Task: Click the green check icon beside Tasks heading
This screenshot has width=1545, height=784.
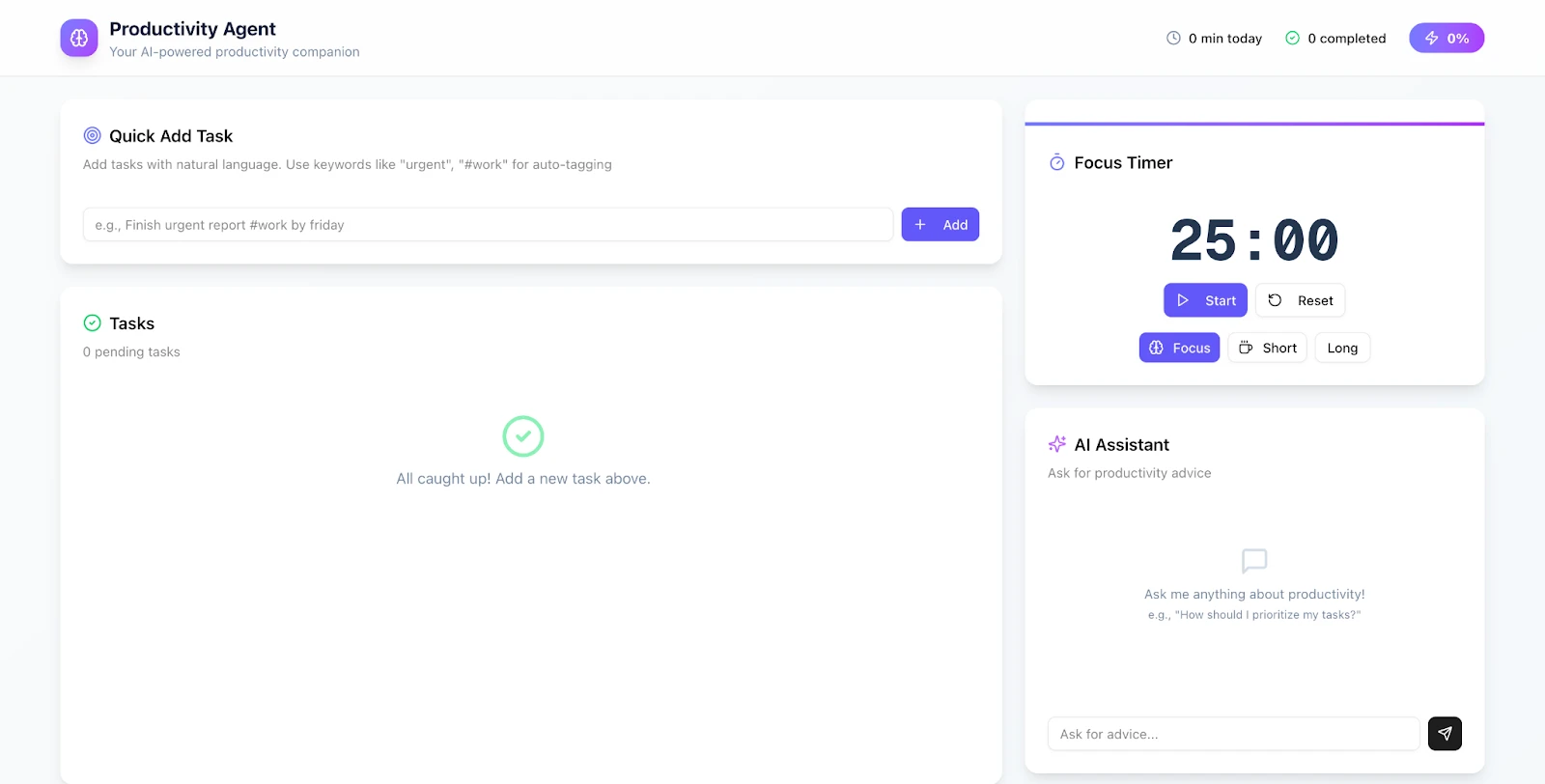Action: pos(93,323)
